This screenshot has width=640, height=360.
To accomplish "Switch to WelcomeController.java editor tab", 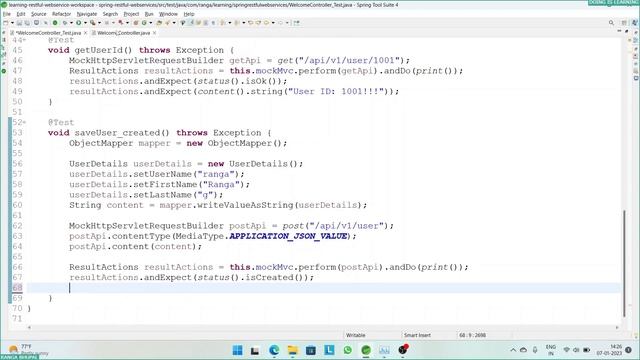I will (123, 33).
